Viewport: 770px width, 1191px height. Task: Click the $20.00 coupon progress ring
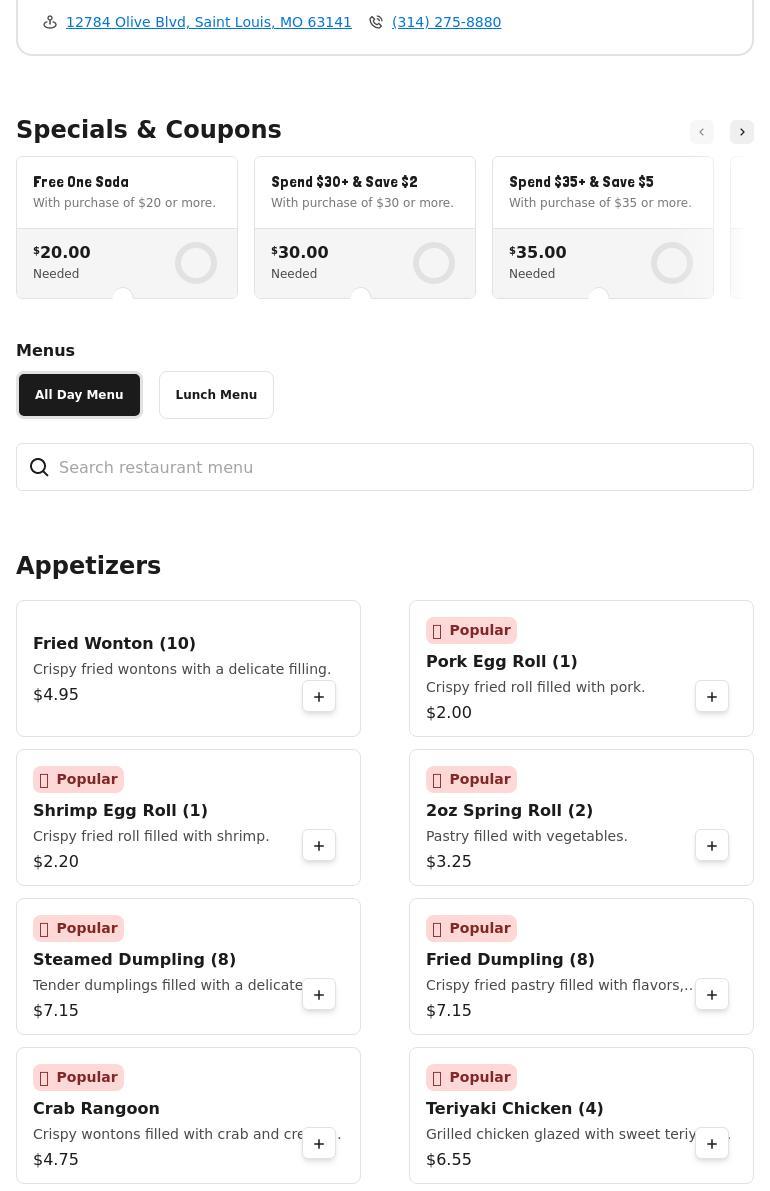(x=196, y=263)
